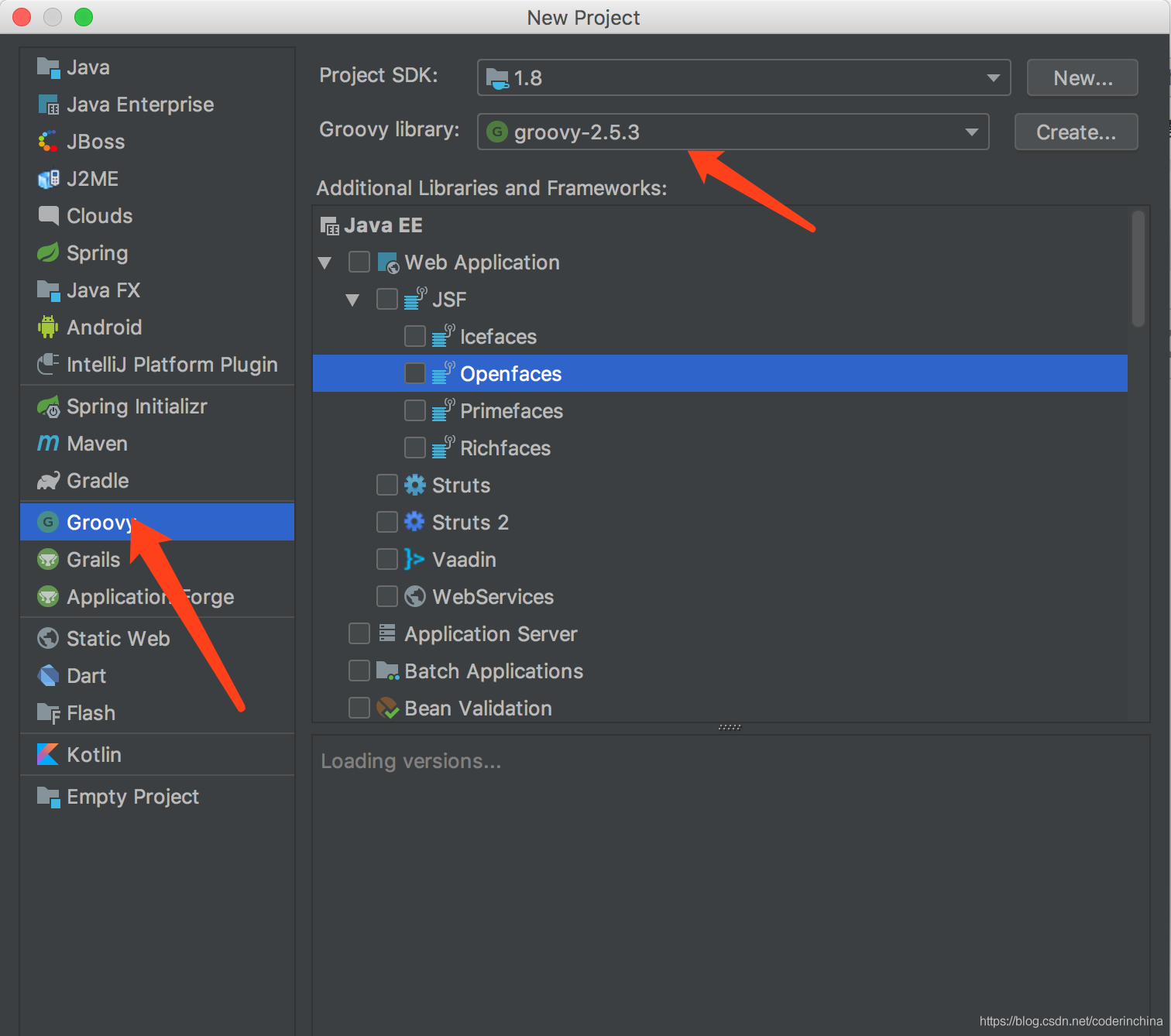Click the New... SDK button
Image resolution: width=1171 pixels, height=1036 pixels.
[1081, 77]
